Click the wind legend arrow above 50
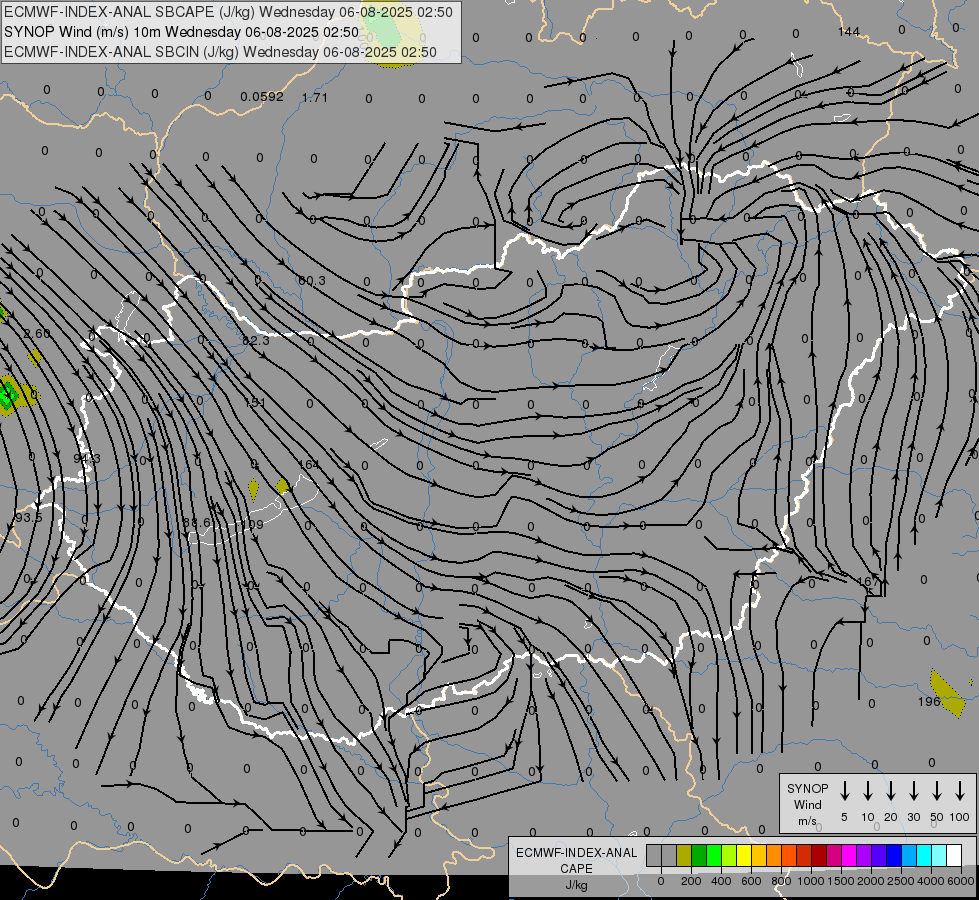The height and width of the screenshot is (900, 979). click(937, 791)
